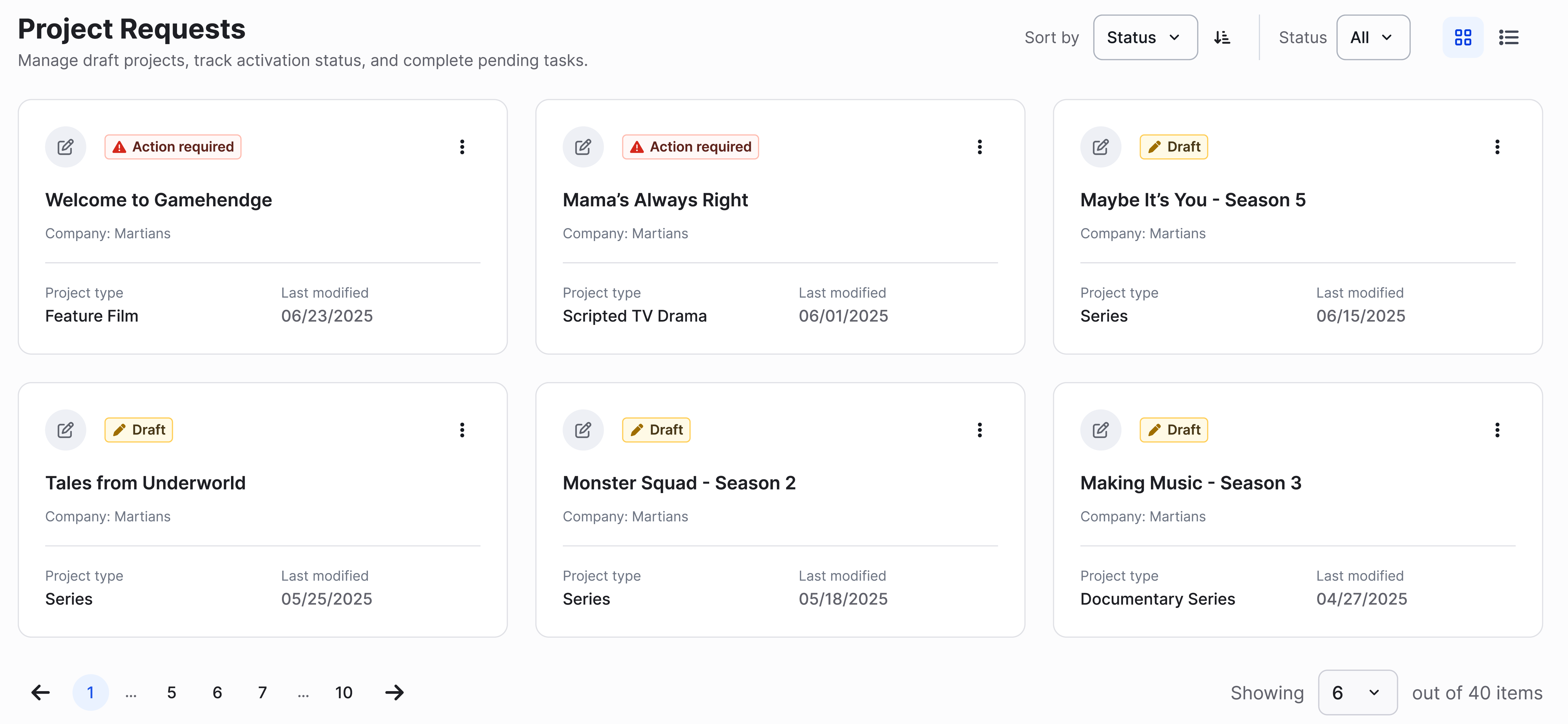Open the kebab menu on Maybe It's You - Season 5
This screenshot has height=724, width=1568.
pyautogui.click(x=1497, y=147)
